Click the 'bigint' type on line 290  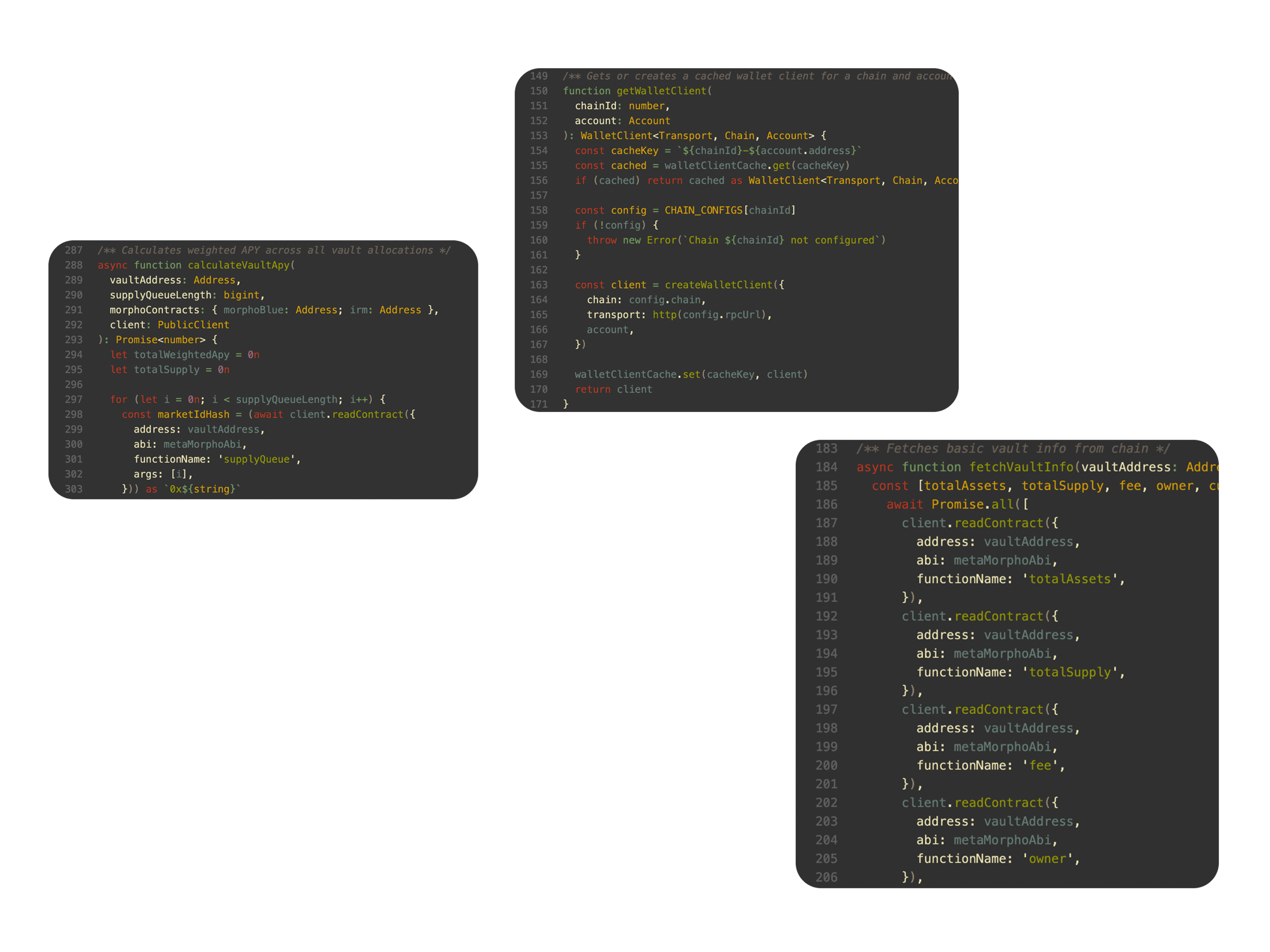241,295
